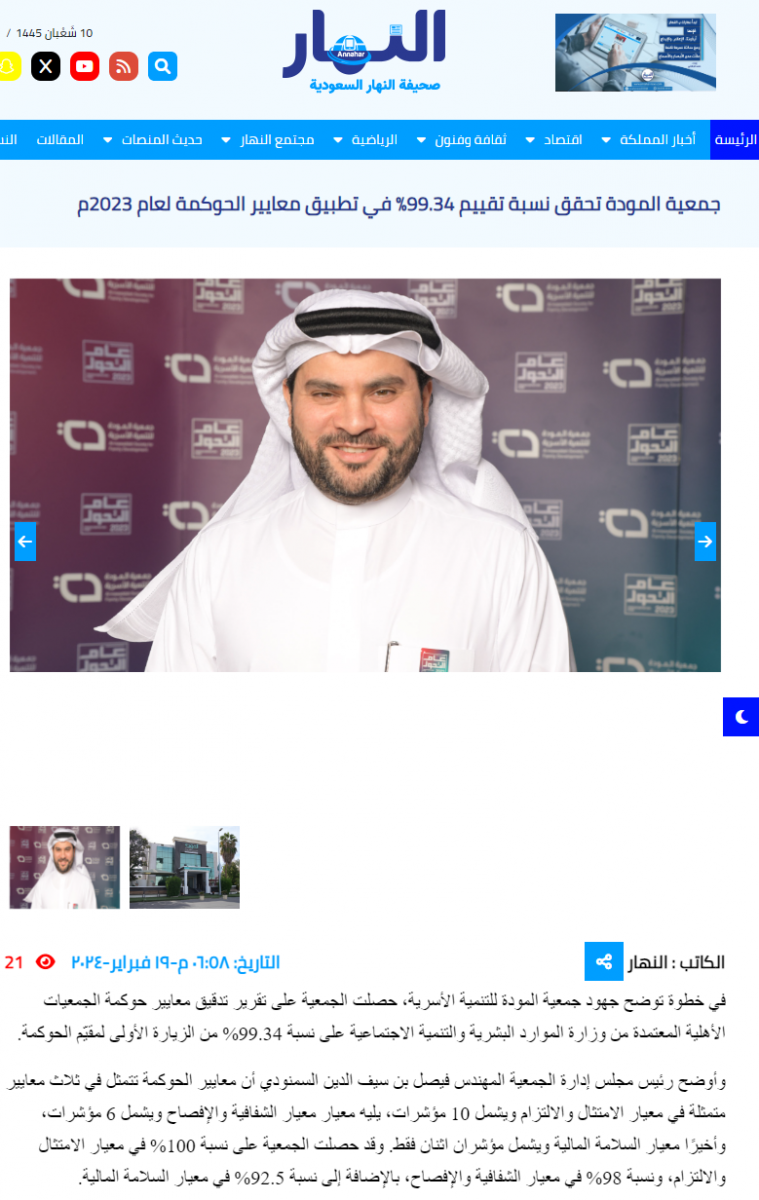Image resolution: width=759 pixels, height=1200 pixels.
Task: Go to previous slide with left arrow
Action: [25, 541]
